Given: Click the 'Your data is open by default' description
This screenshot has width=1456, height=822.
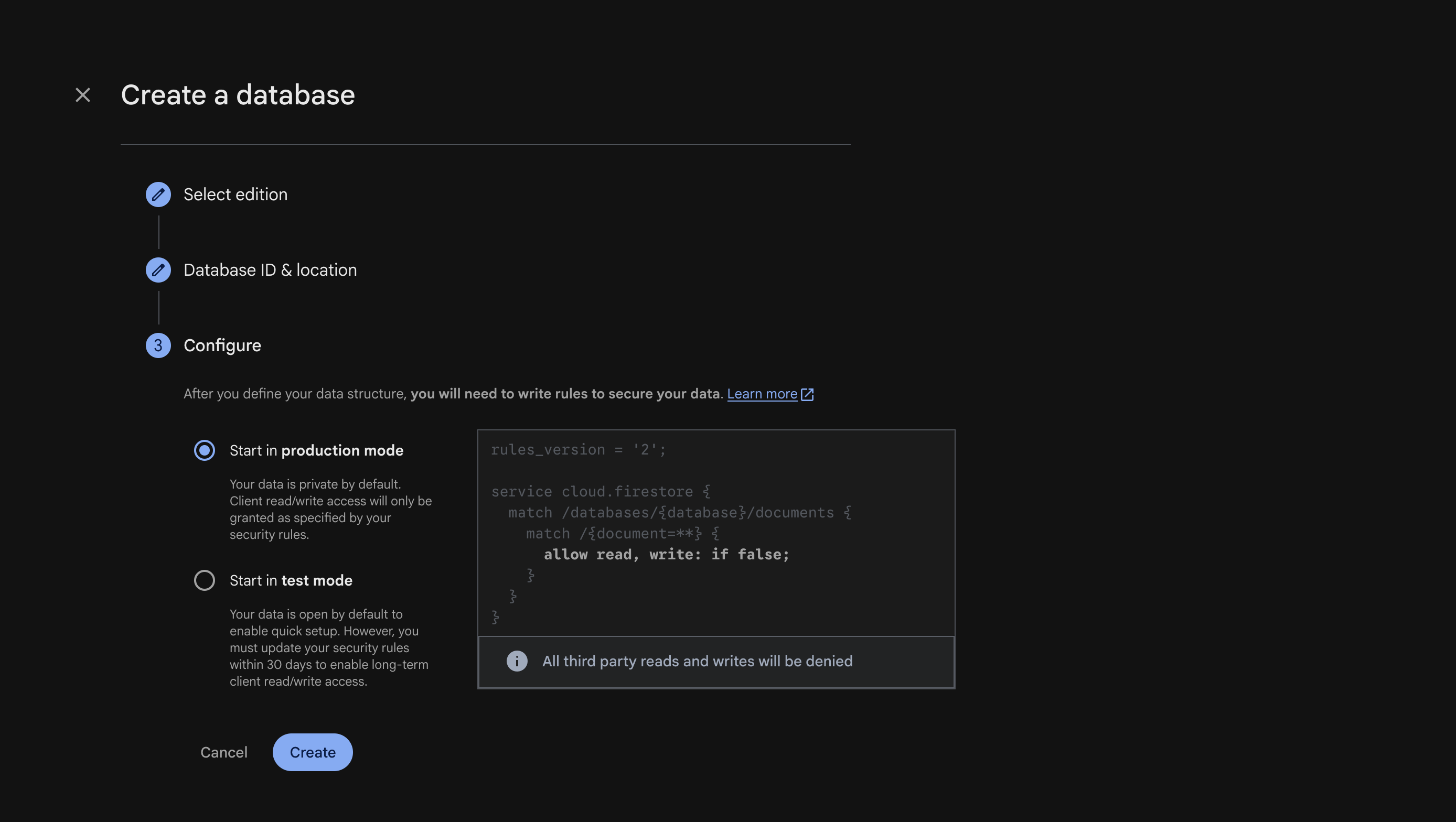Looking at the screenshot, I should [x=329, y=647].
